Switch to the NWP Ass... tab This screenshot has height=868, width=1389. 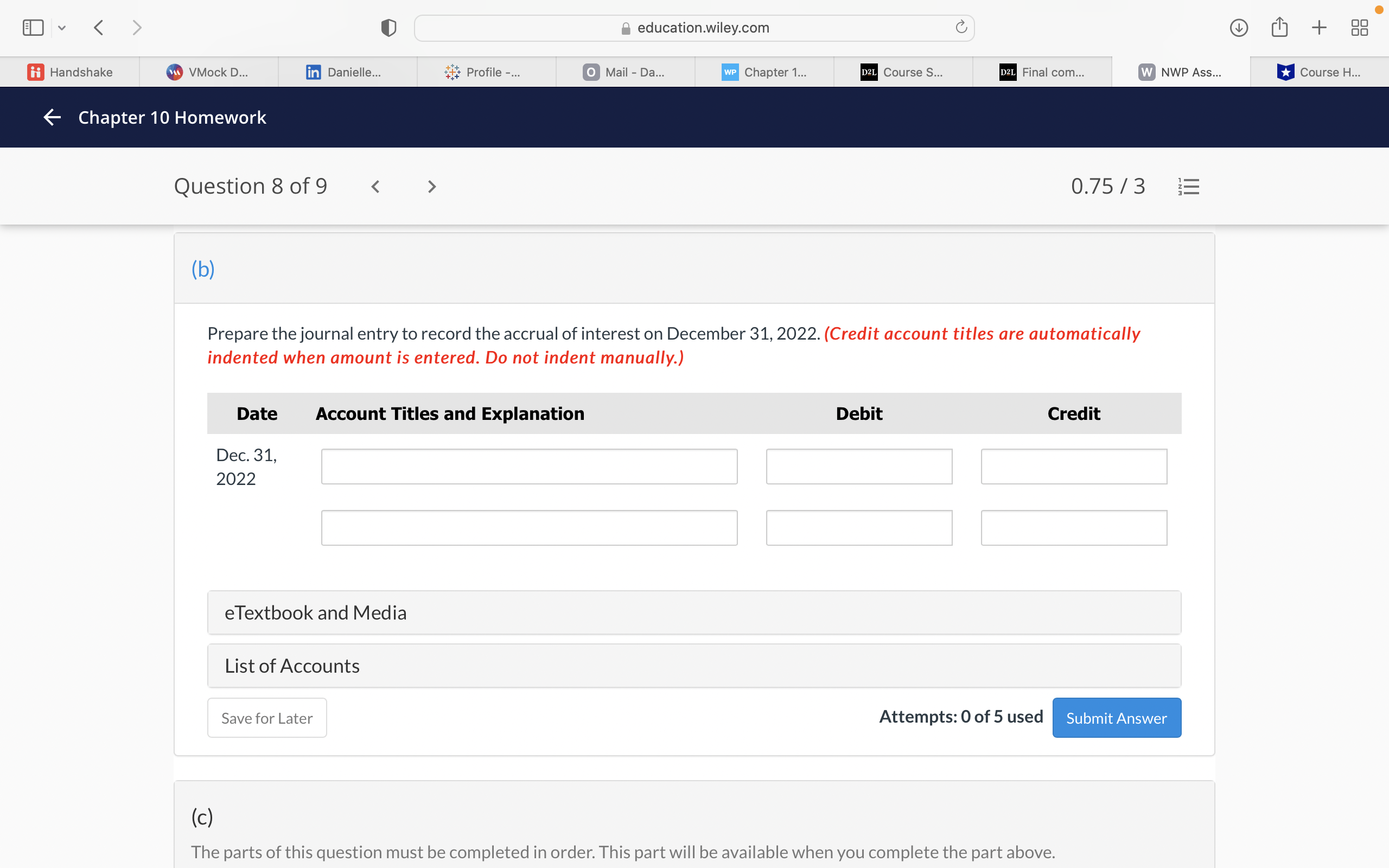coord(1181,72)
